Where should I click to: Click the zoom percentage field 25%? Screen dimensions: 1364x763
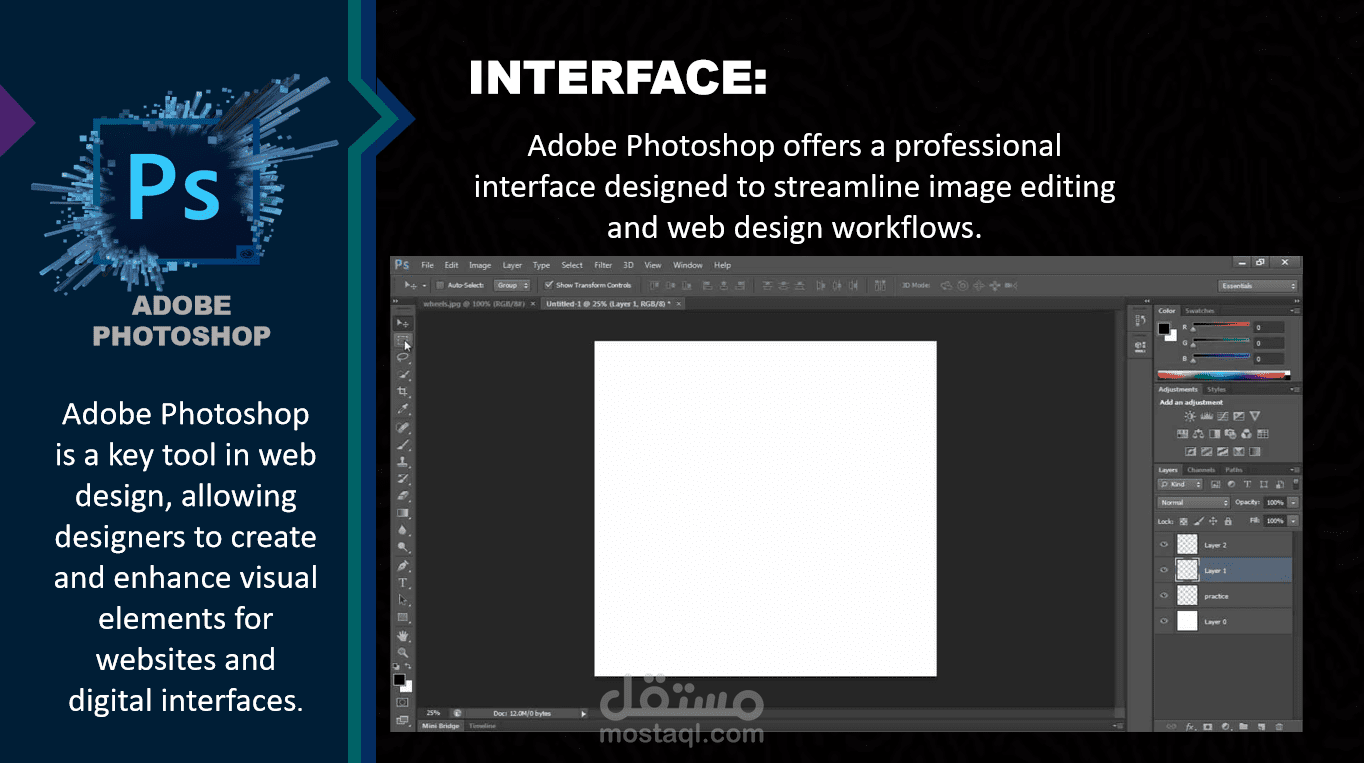(433, 712)
